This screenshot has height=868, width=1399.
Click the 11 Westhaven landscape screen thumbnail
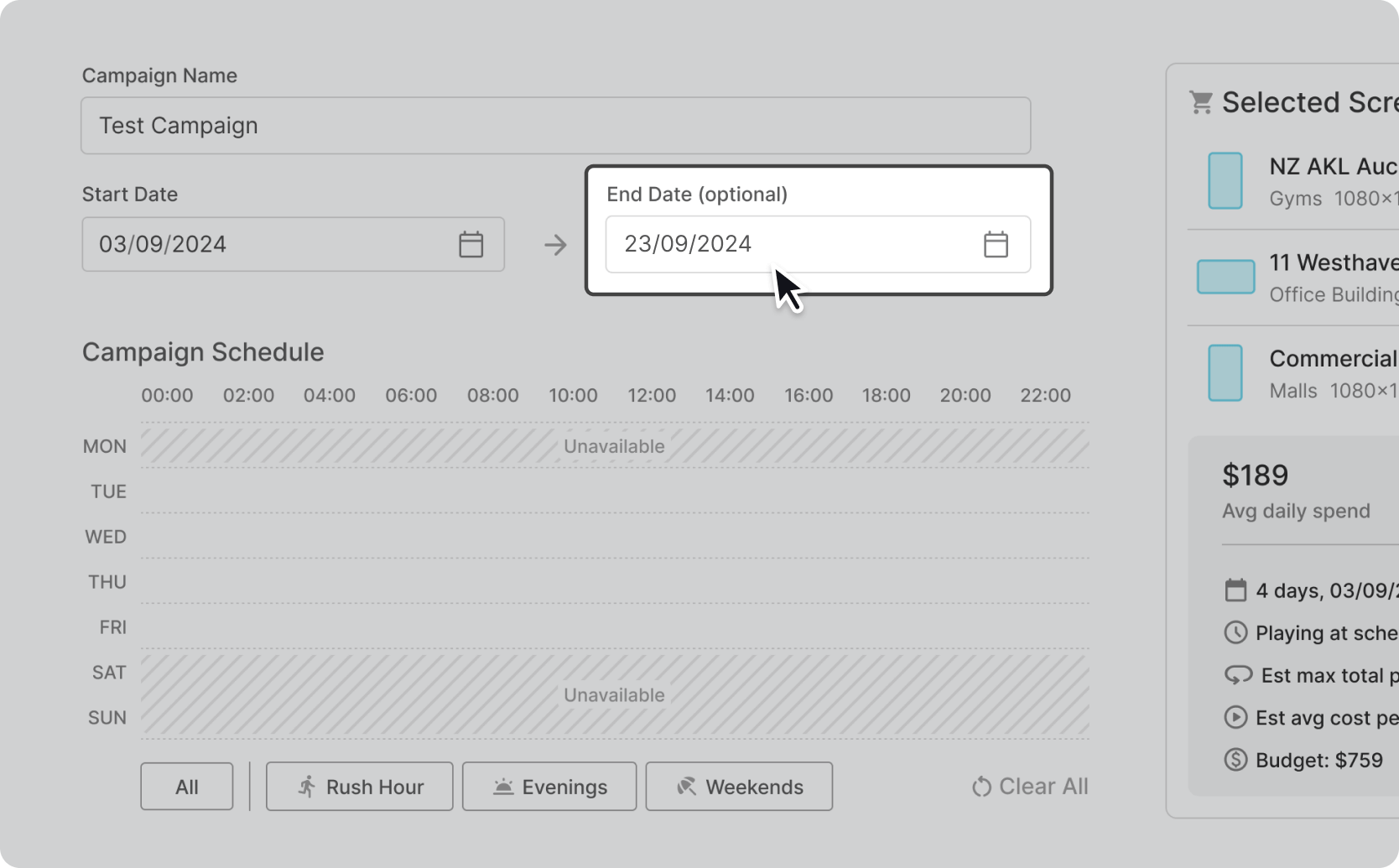point(1225,277)
